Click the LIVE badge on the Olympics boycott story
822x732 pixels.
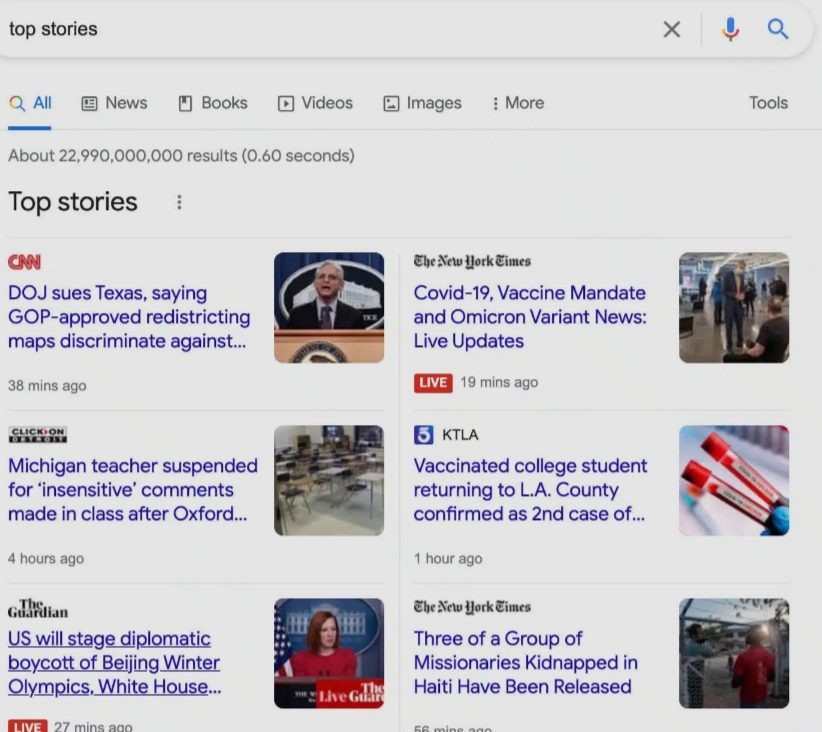click(x=26, y=726)
